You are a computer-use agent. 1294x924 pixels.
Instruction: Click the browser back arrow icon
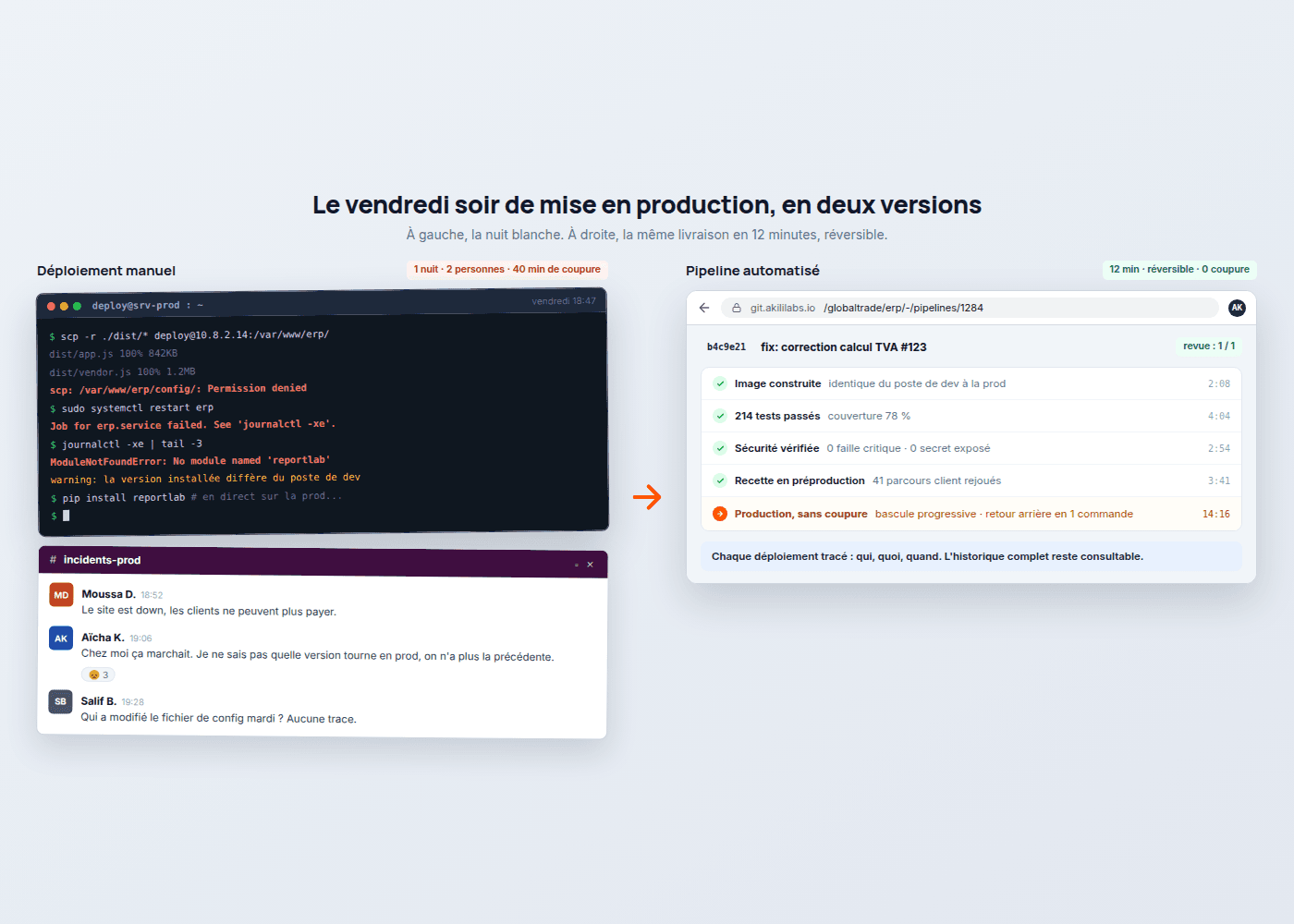pos(704,308)
